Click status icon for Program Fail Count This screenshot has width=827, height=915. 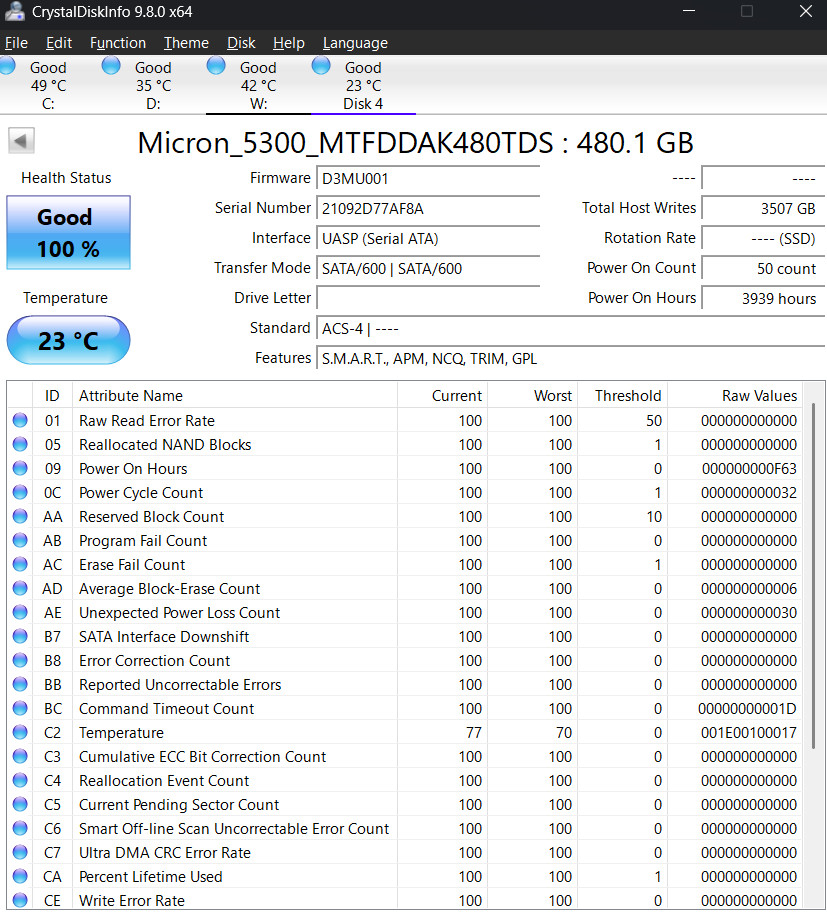pos(20,540)
